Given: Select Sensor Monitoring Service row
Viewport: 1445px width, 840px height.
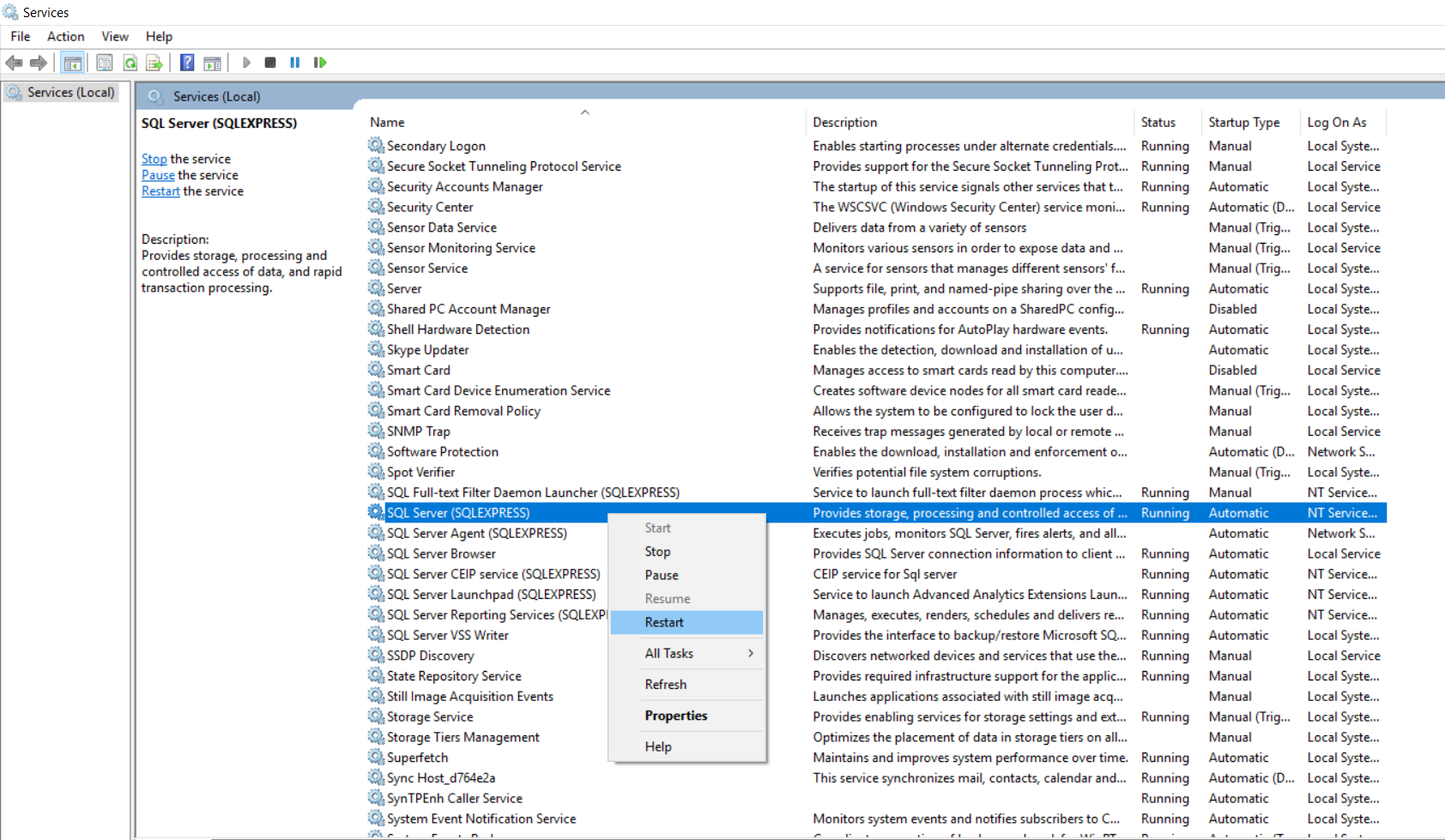Looking at the screenshot, I should coord(876,248).
